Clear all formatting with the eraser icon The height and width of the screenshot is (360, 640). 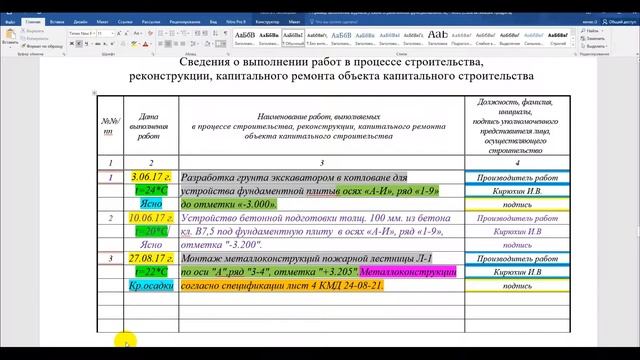[x=150, y=33]
